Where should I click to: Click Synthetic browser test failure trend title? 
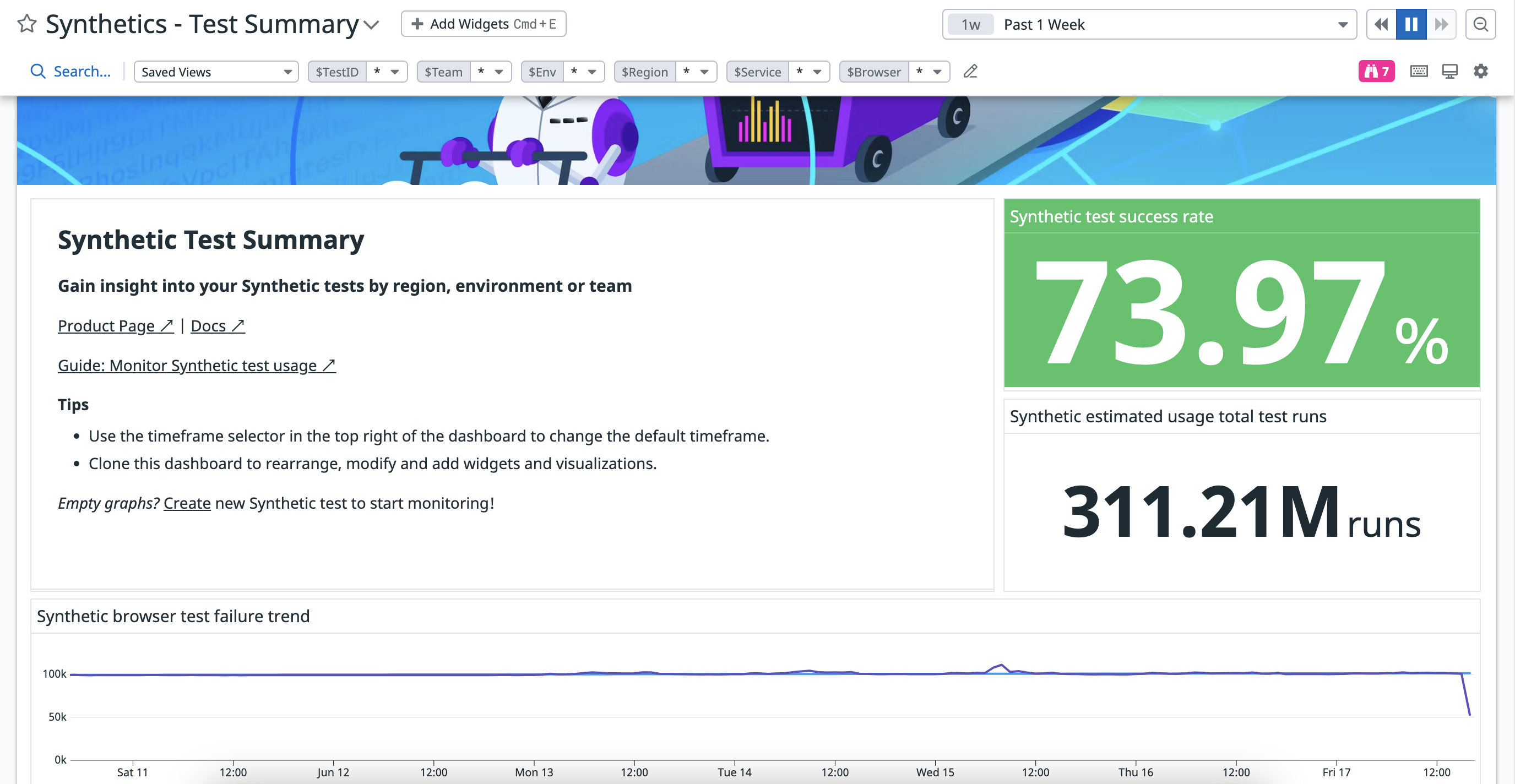pos(173,616)
